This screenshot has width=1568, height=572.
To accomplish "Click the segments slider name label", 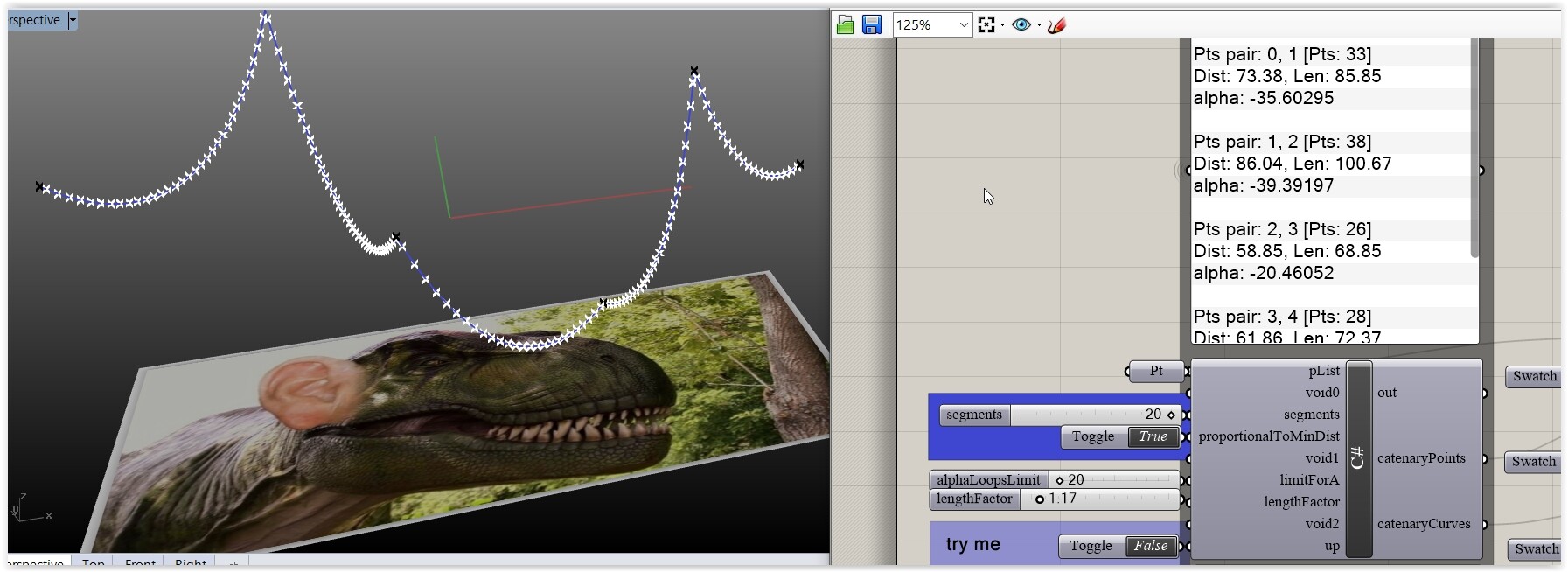I will pyautogui.click(x=974, y=415).
